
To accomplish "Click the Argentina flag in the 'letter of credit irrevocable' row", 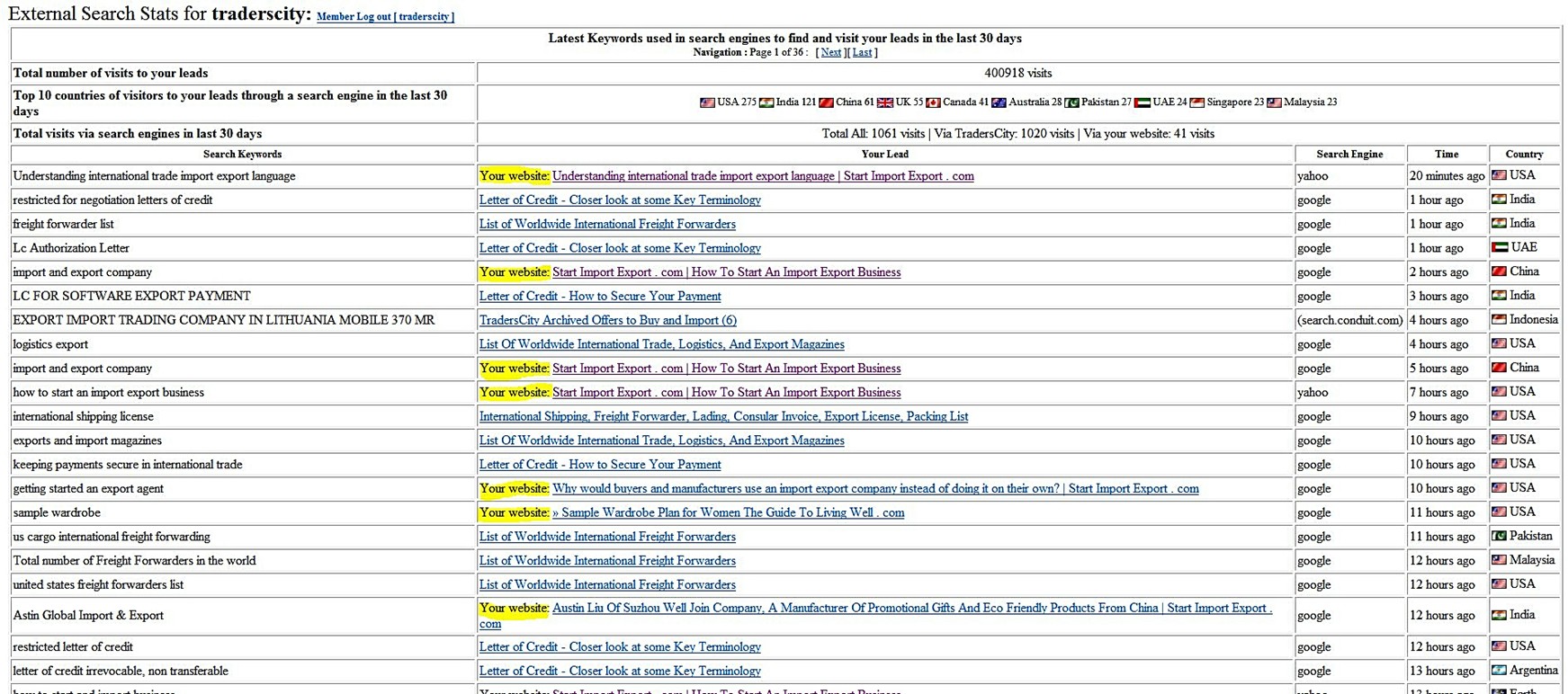I will (1499, 670).
